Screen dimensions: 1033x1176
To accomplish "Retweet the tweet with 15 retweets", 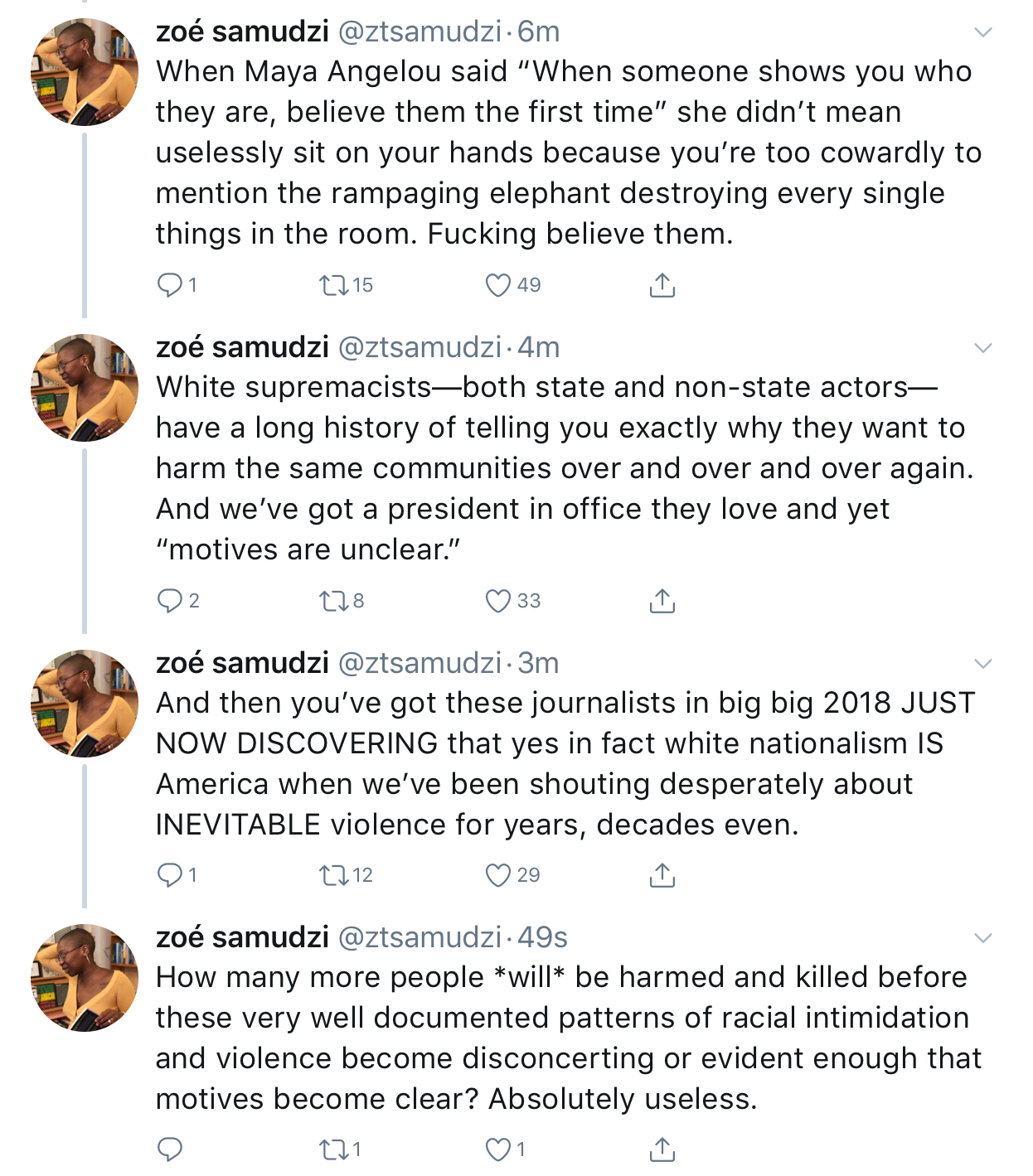I will pyautogui.click(x=334, y=285).
